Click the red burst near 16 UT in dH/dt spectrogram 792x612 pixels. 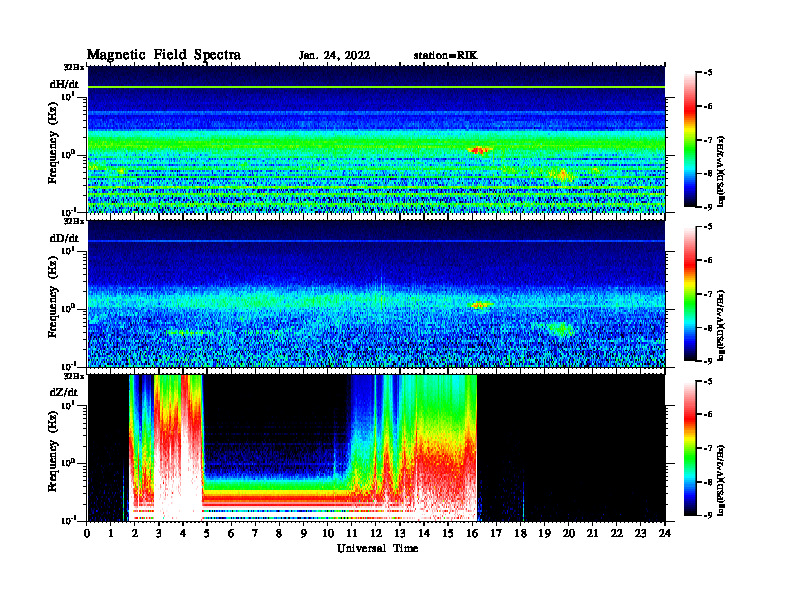coord(480,150)
